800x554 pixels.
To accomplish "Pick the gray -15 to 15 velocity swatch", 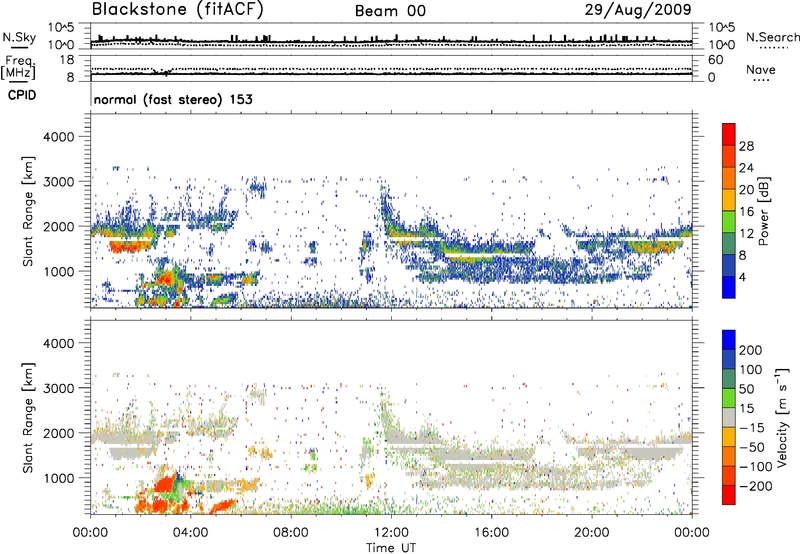I will coord(729,418).
